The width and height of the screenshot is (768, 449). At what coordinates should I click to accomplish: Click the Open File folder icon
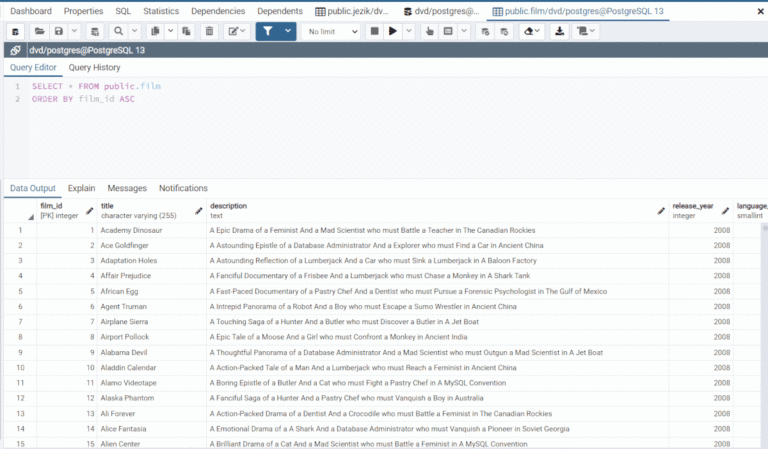pyautogui.click(x=40, y=32)
